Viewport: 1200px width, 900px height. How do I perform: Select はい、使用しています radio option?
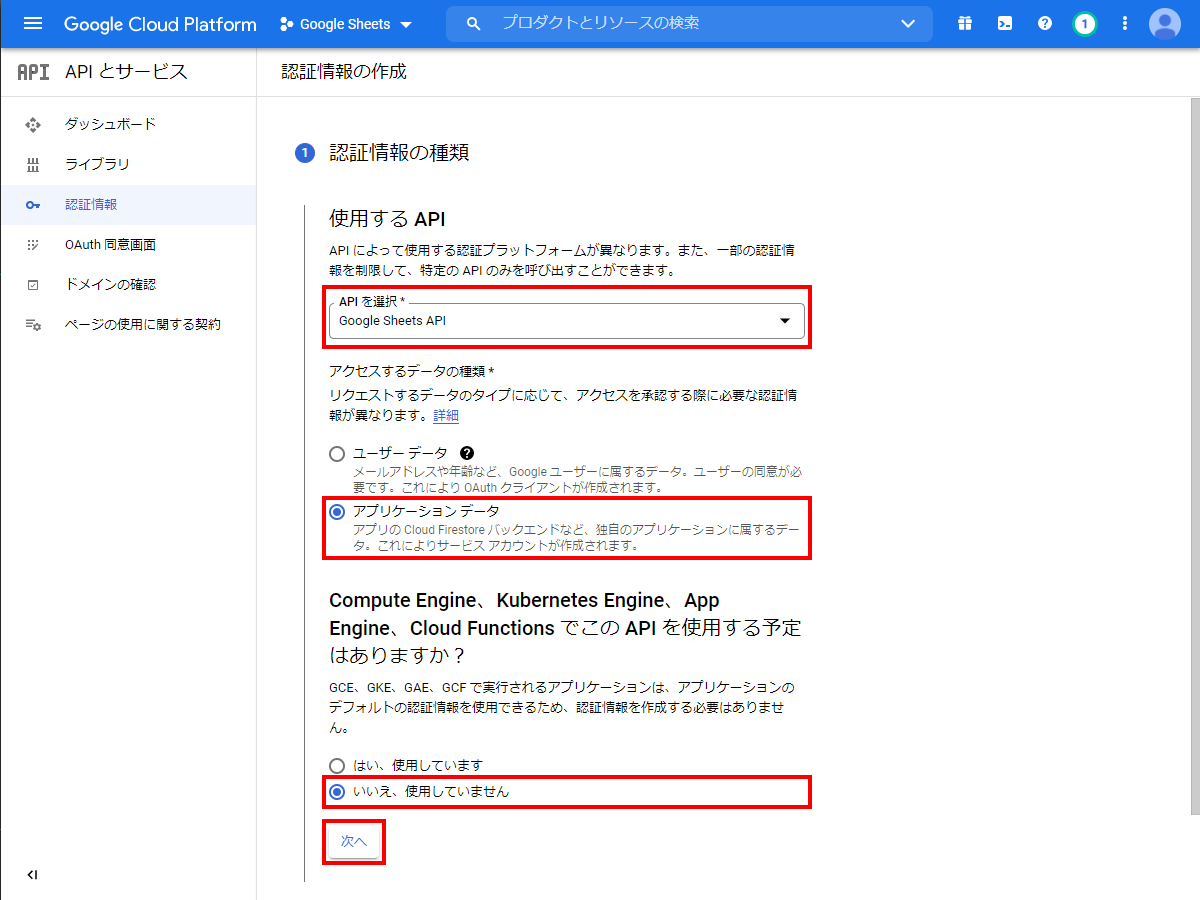(337, 766)
